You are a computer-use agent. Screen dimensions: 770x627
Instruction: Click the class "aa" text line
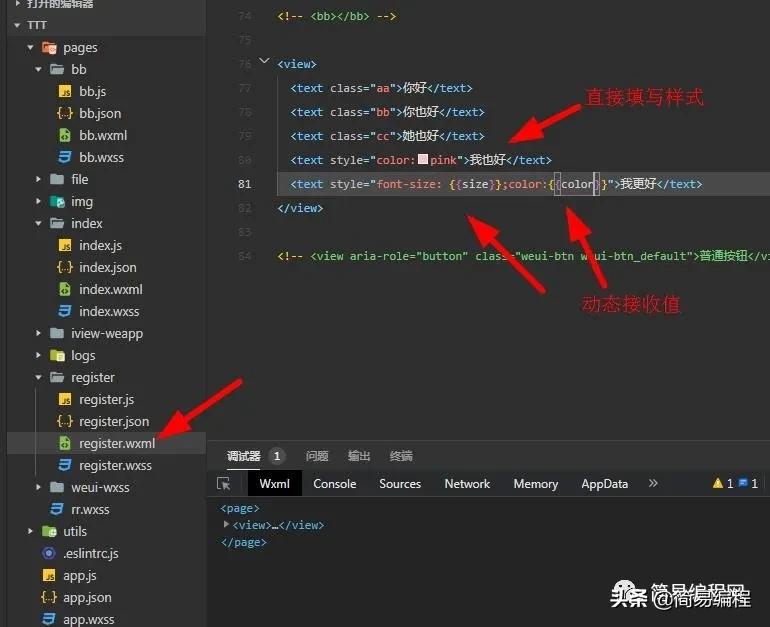(x=381, y=88)
